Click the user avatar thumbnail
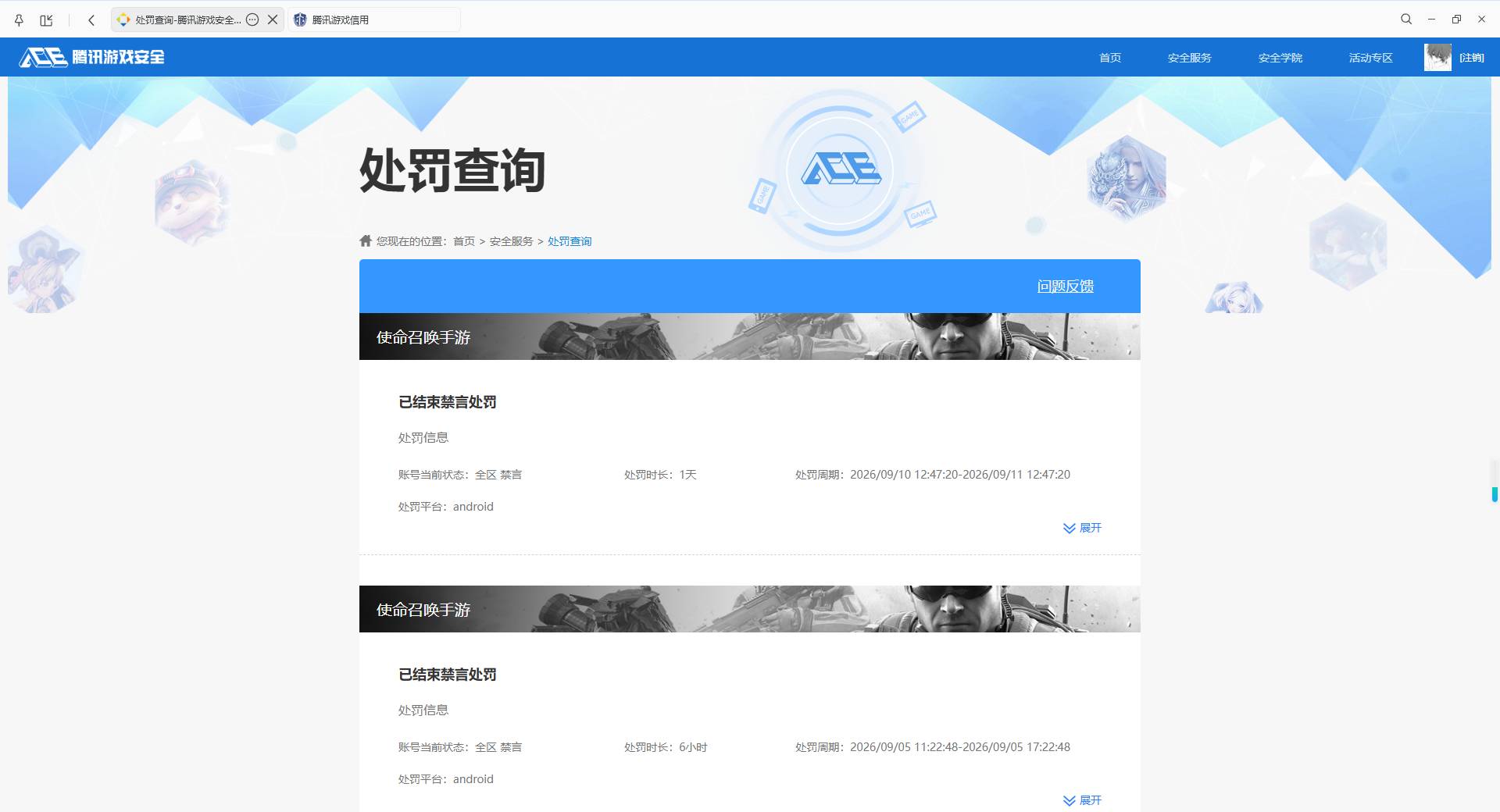The width and height of the screenshot is (1500, 812). (x=1437, y=57)
